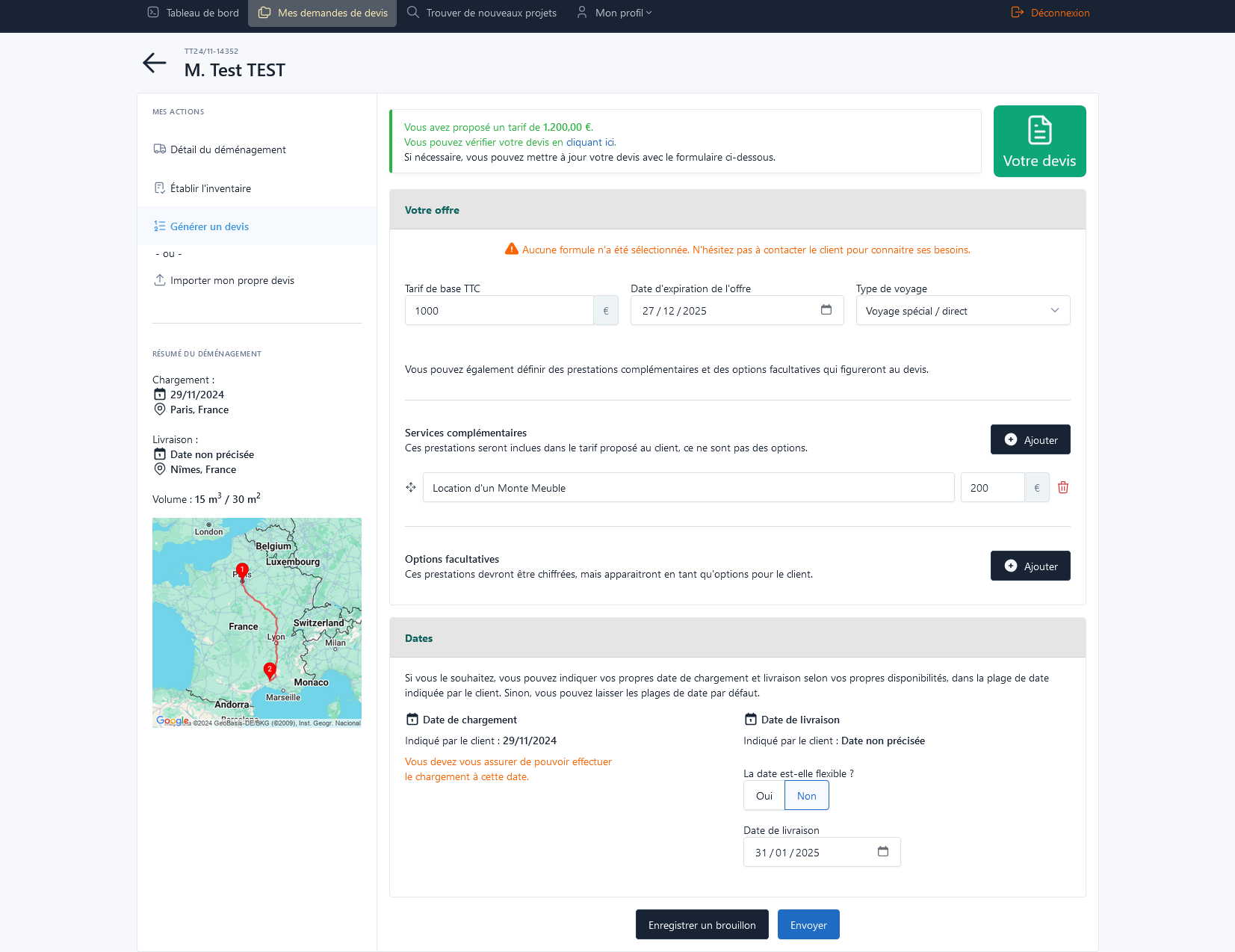Click the Déconnexion link
1235x952 pixels.
[x=1059, y=12]
